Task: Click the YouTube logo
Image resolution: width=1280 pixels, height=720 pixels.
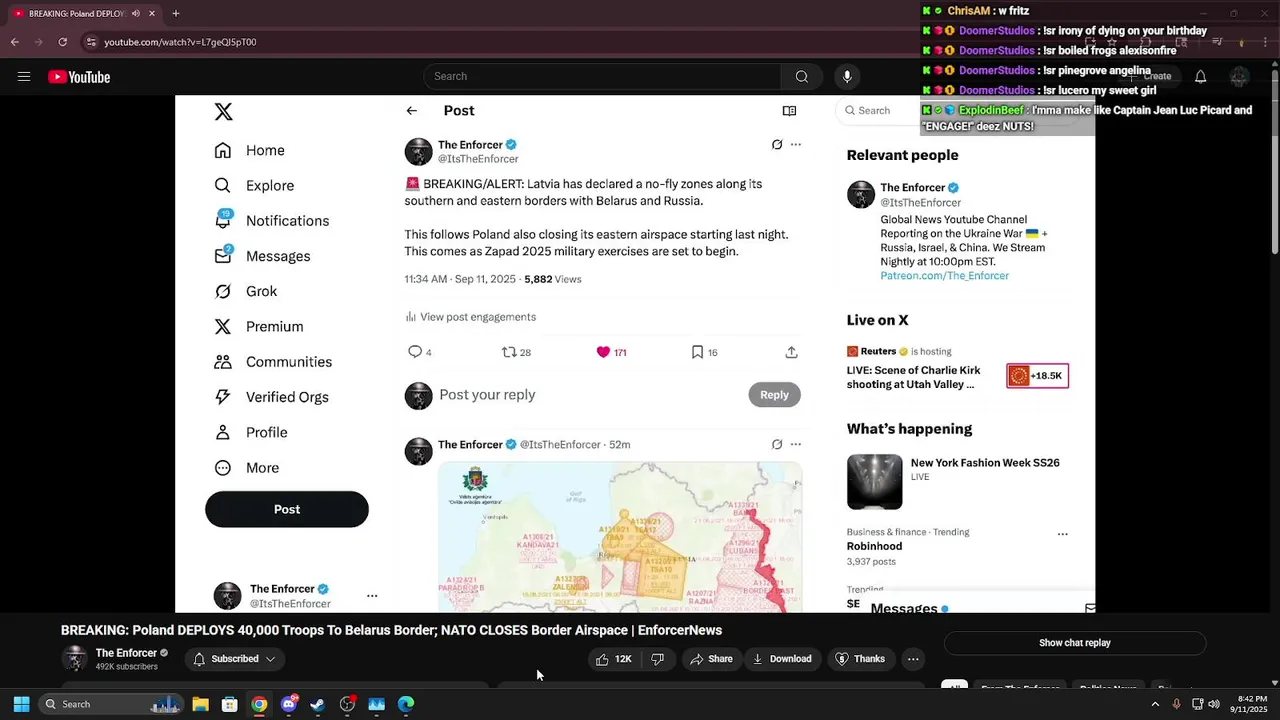Action: 79,77
